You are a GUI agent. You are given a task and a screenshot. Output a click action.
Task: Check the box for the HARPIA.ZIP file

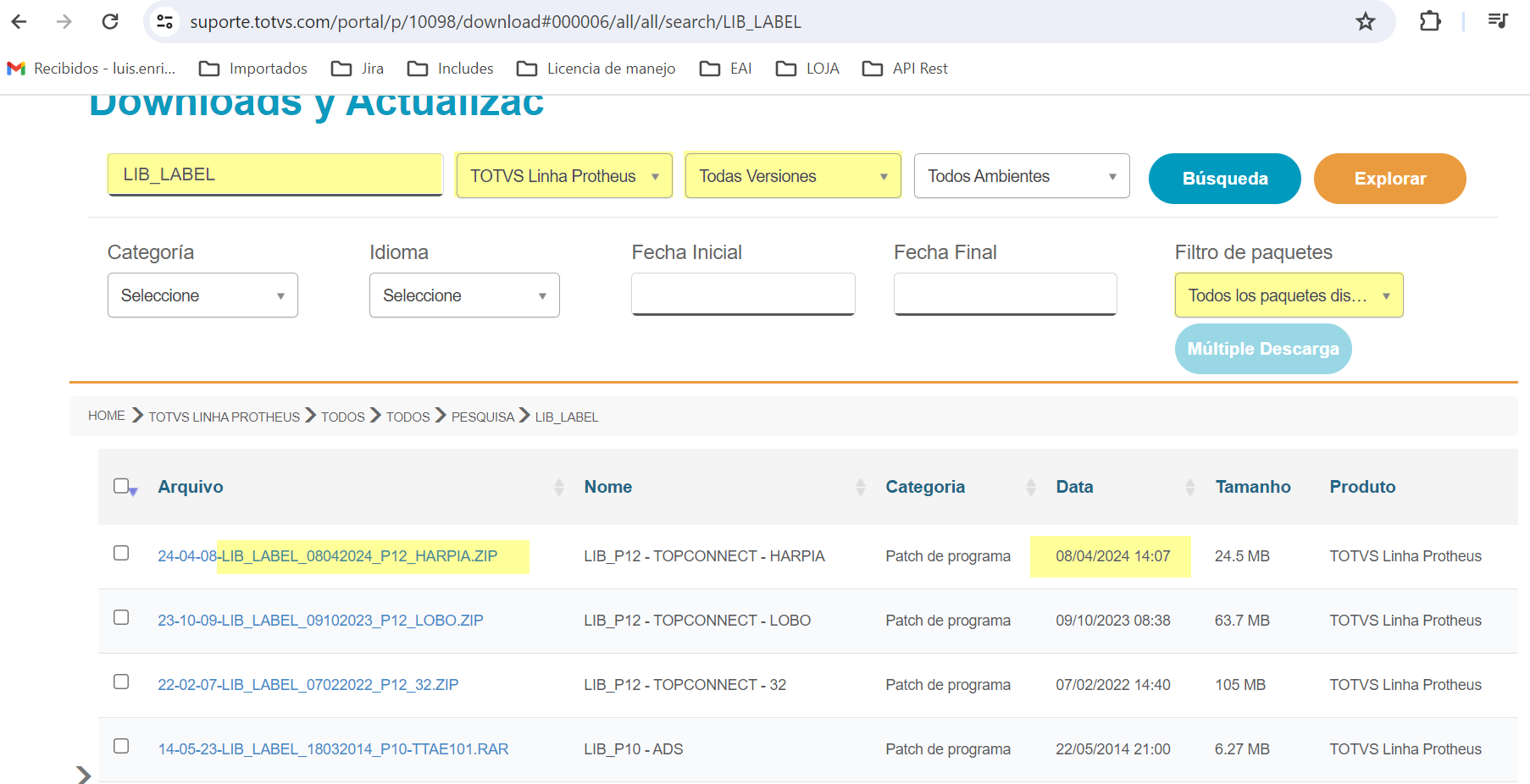(121, 553)
